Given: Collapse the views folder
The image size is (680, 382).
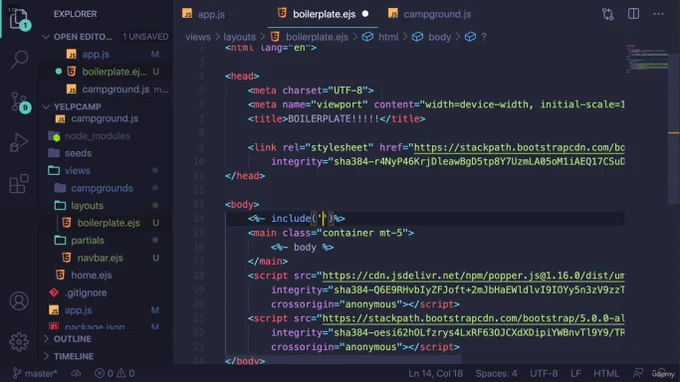Looking at the screenshot, I should pyautogui.click(x=77, y=170).
